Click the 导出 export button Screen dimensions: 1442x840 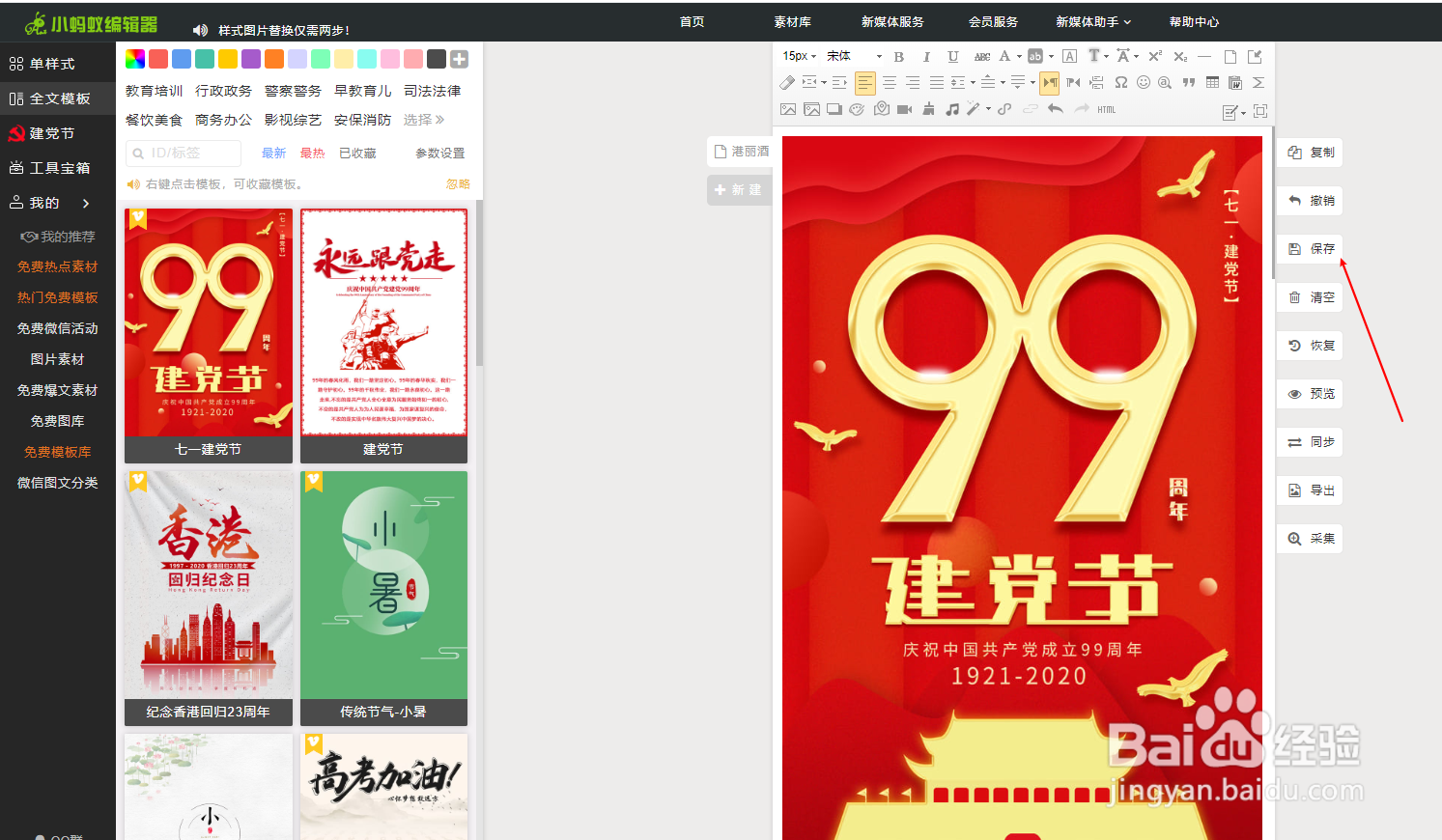(1311, 490)
